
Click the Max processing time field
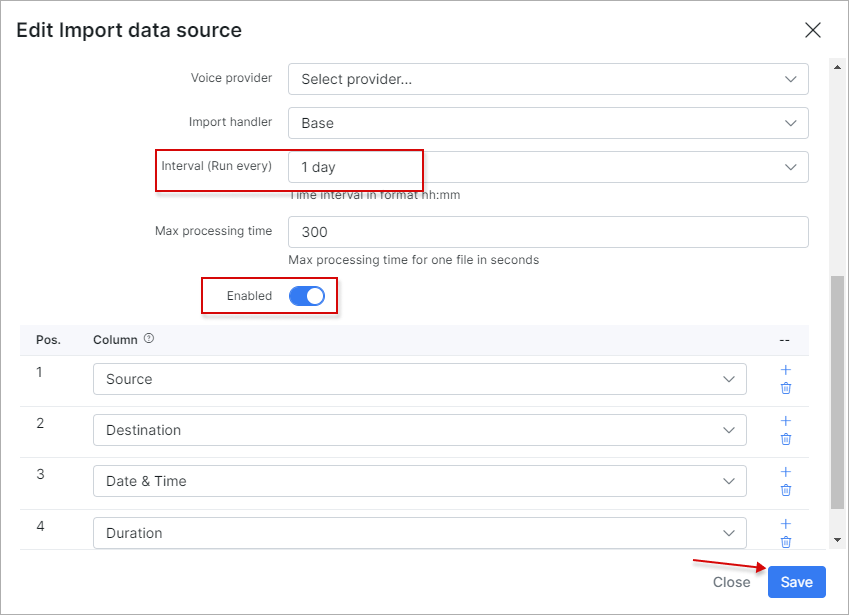pyautogui.click(x=548, y=232)
